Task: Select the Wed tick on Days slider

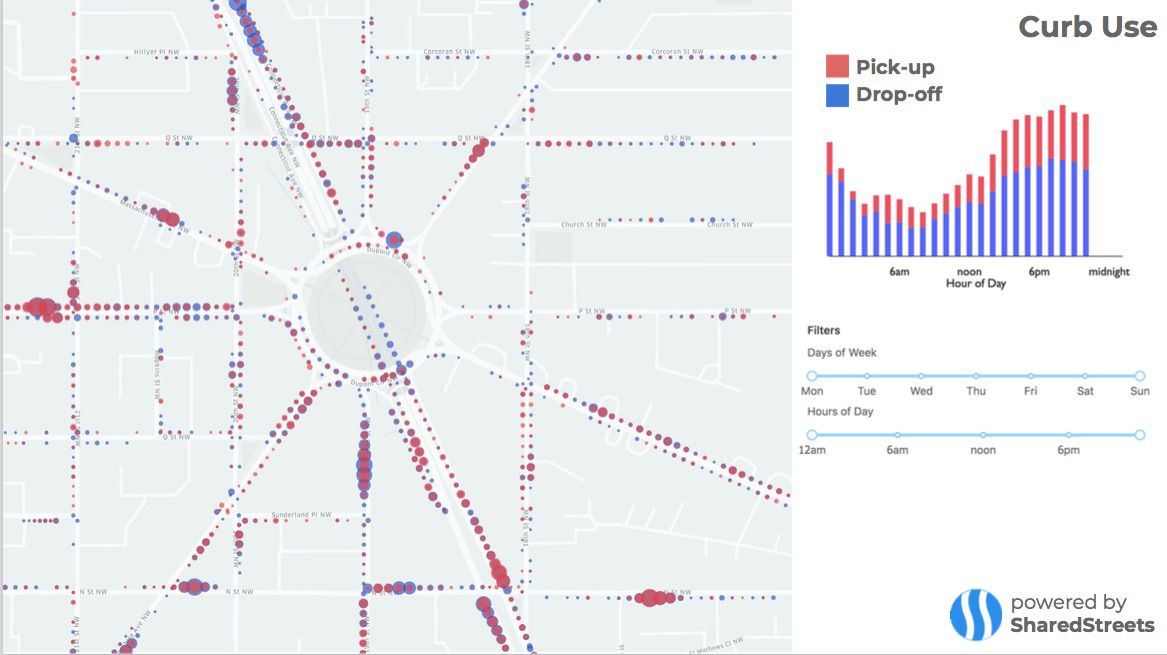Action: (x=921, y=376)
